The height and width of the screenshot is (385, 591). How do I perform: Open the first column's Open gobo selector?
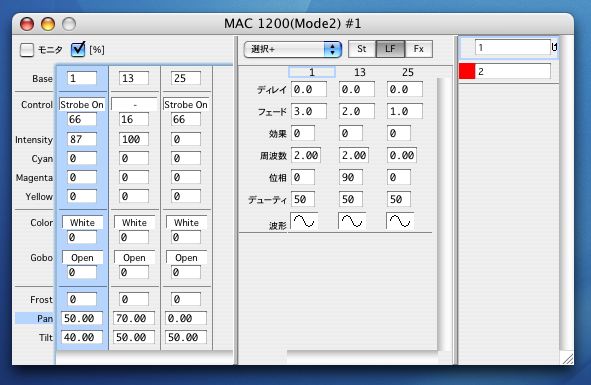click(83, 258)
